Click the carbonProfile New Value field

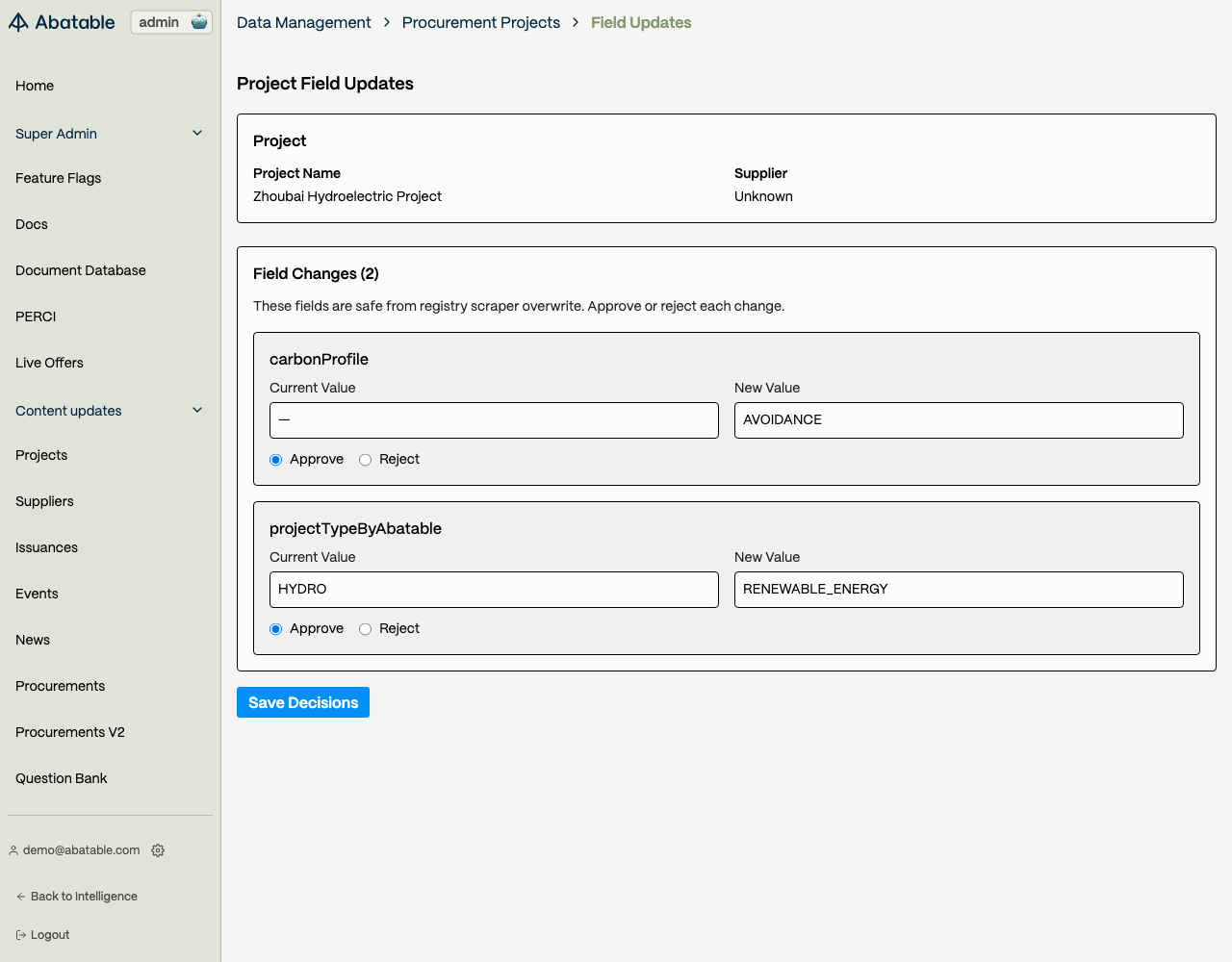(959, 420)
